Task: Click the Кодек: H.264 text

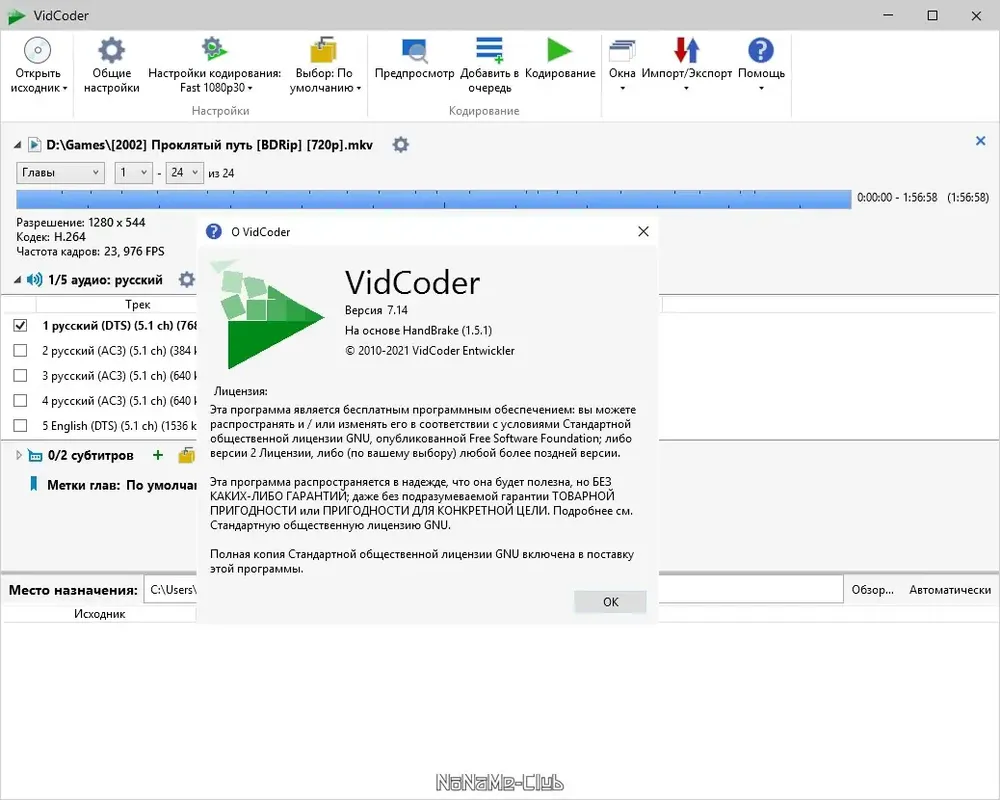Action: coord(50,237)
